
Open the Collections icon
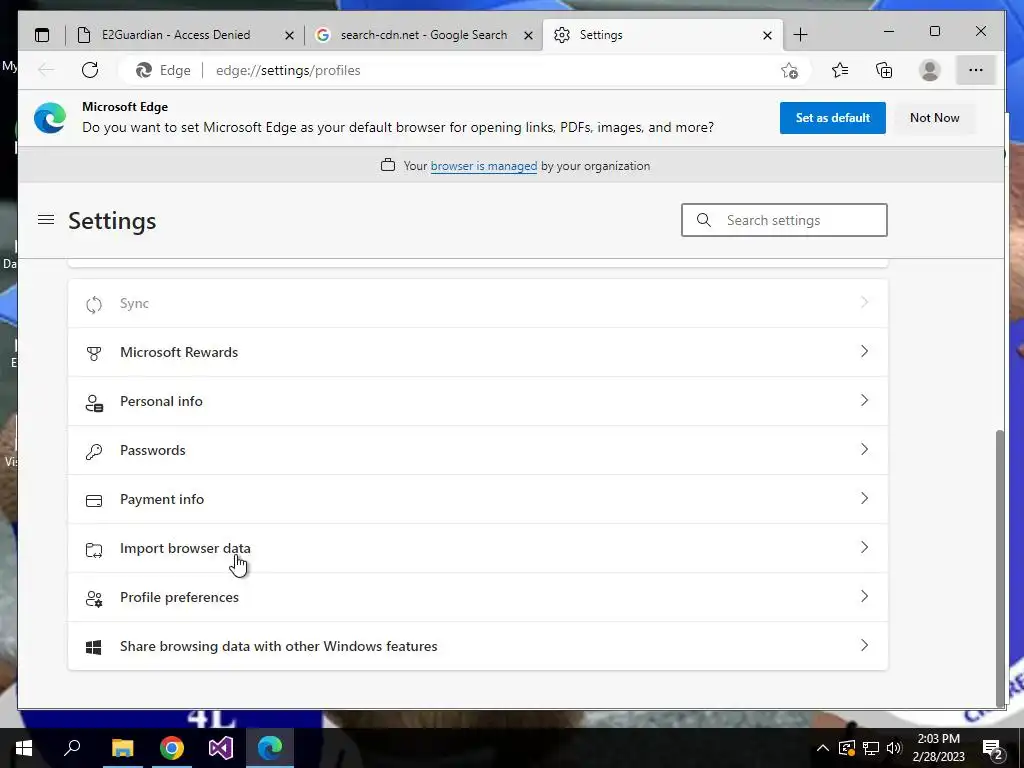(x=884, y=70)
